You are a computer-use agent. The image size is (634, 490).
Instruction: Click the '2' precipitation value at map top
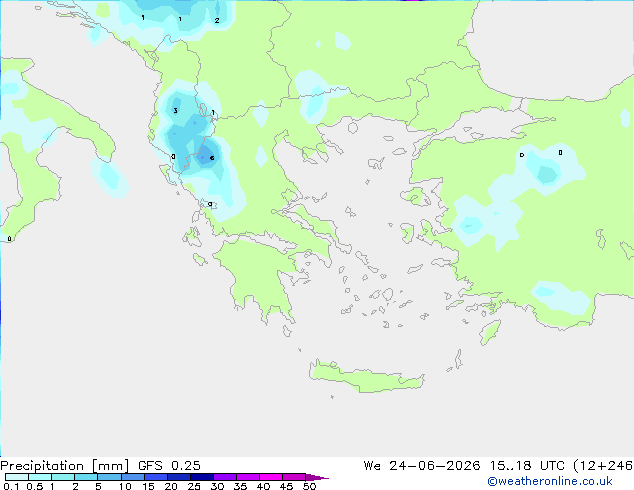point(217,20)
